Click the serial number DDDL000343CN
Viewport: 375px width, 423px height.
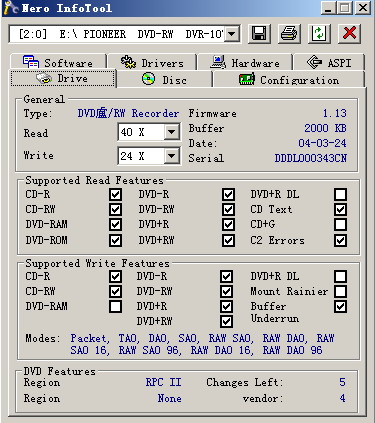point(311,158)
